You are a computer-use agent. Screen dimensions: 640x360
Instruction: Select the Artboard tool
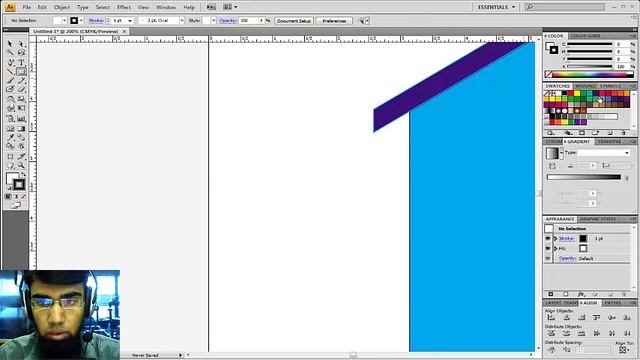(10, 156)
